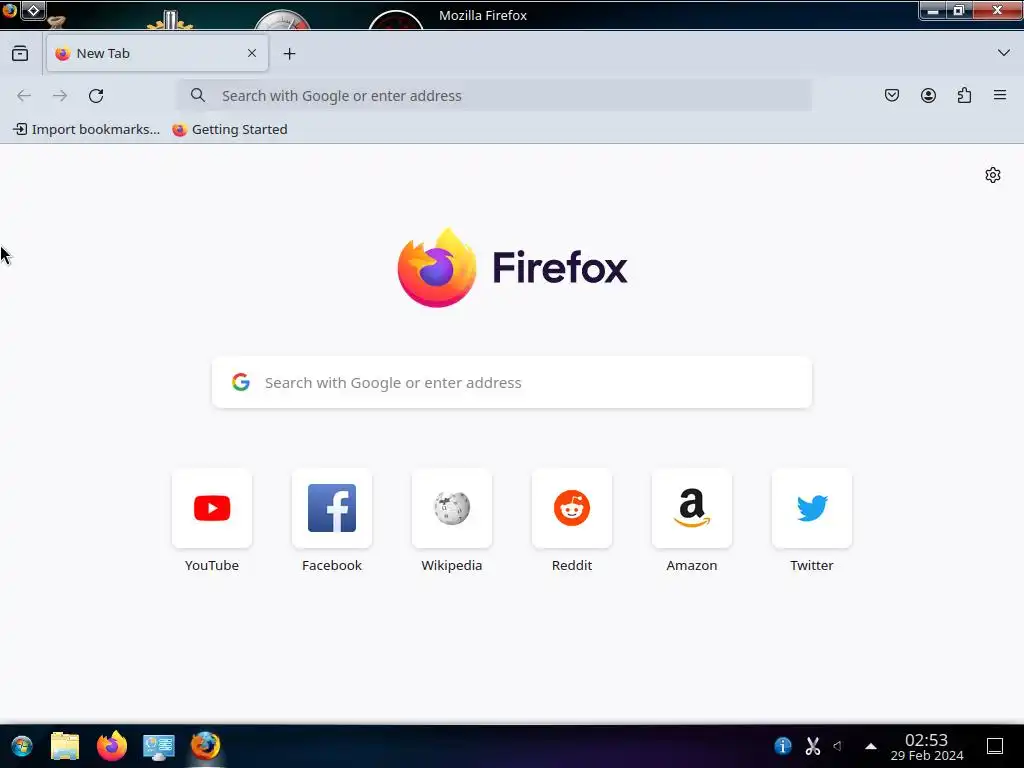The image size is (1024, 768).
Task: Open new tab personalize settings gear
Action: point(993,175)
